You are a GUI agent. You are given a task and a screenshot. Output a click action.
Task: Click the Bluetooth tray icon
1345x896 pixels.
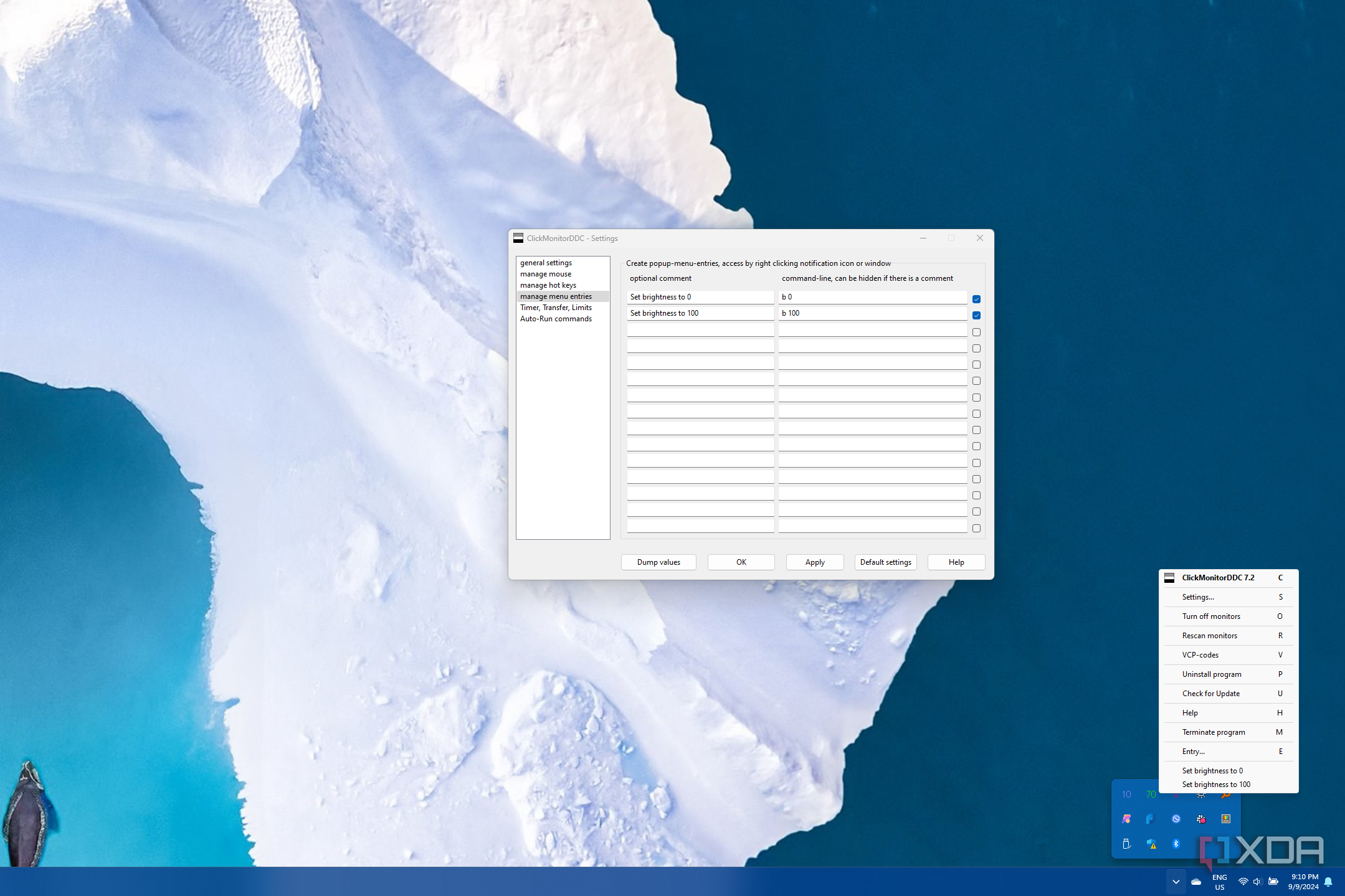pos(1176,844)
